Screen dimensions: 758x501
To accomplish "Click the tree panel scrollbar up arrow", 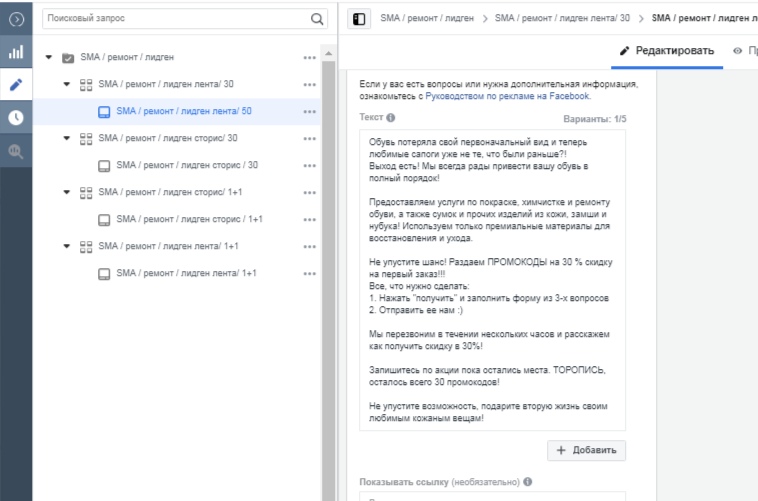I will (x=329, y=54).
